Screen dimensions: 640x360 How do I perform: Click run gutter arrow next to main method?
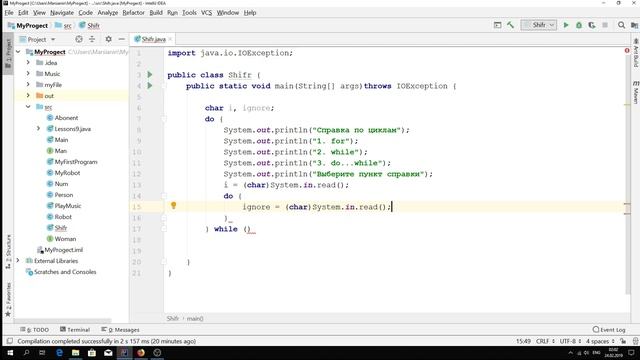150,86
